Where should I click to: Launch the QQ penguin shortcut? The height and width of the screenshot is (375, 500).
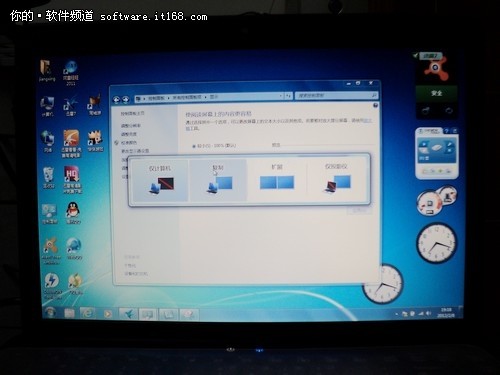click(x=73, y=213)
